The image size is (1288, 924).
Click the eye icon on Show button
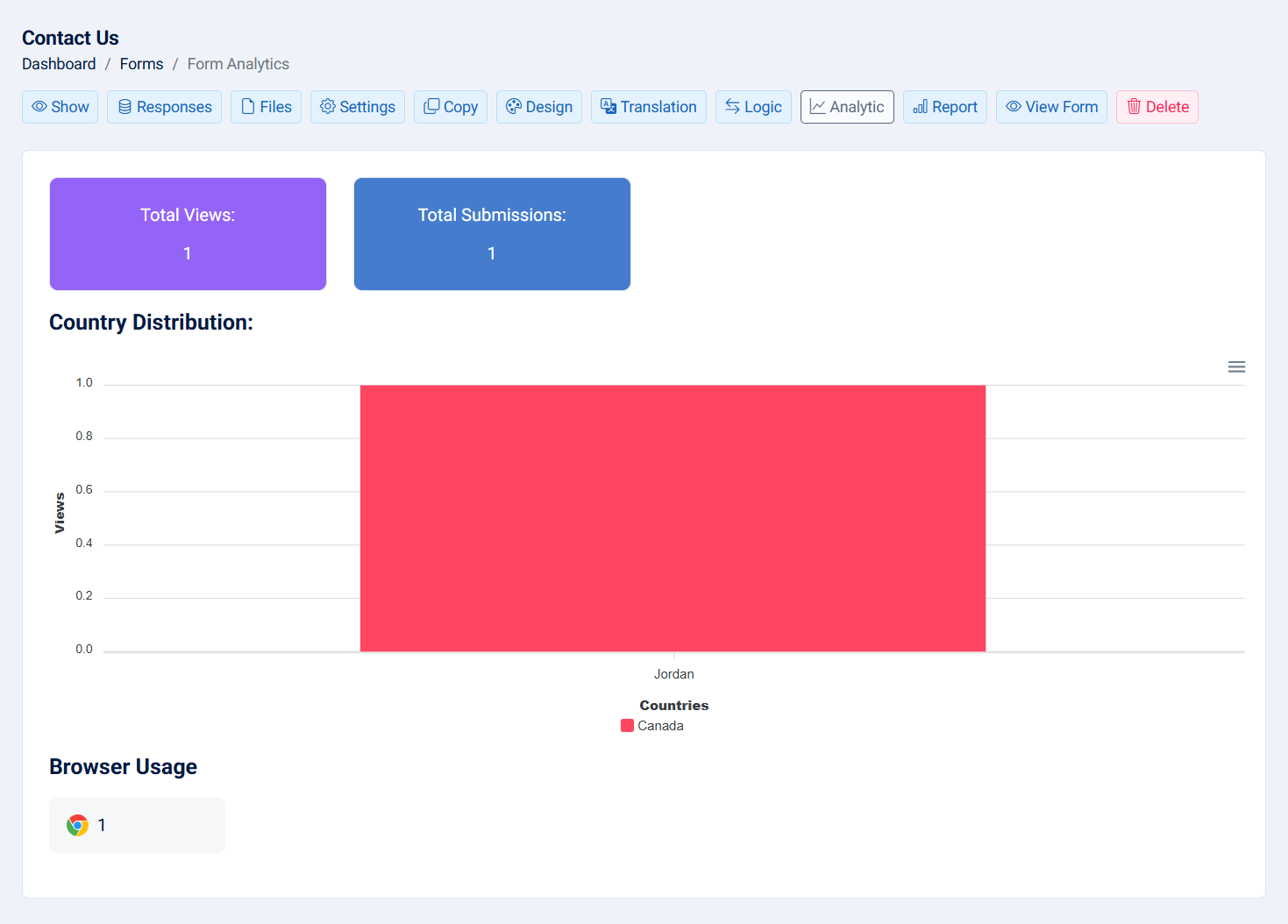(39, 107)
